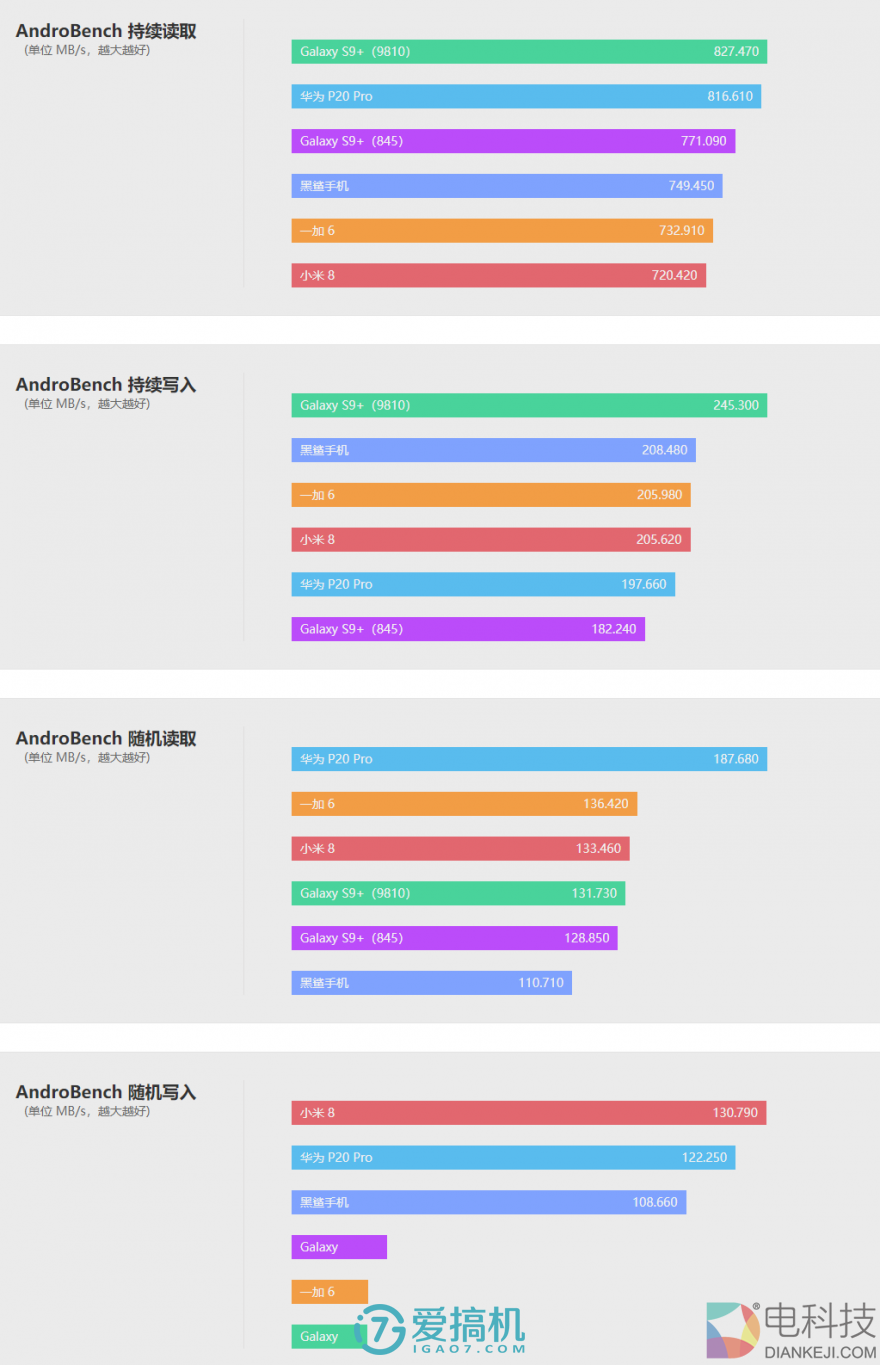Screen dimensions: 880x1365
Task: Click the purple Galaxy S9+ (845) 771.090 bar
Action: (513, 141)
